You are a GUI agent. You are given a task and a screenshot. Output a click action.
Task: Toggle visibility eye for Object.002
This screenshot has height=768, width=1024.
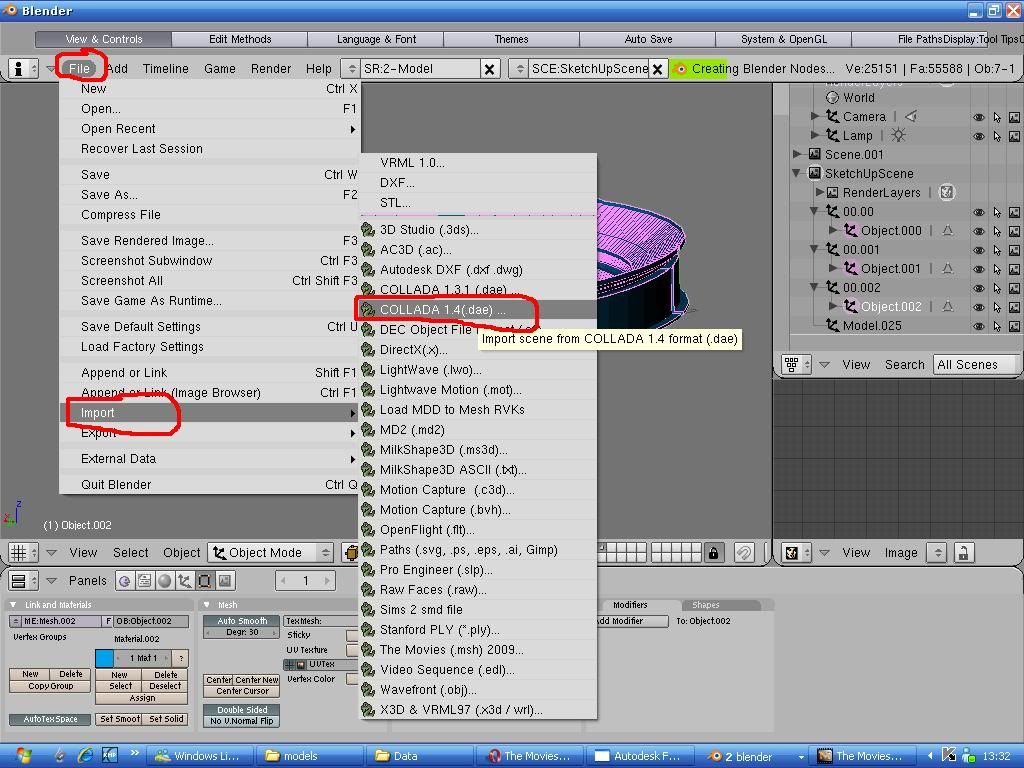pyautogui.click(x=979, y=307)
